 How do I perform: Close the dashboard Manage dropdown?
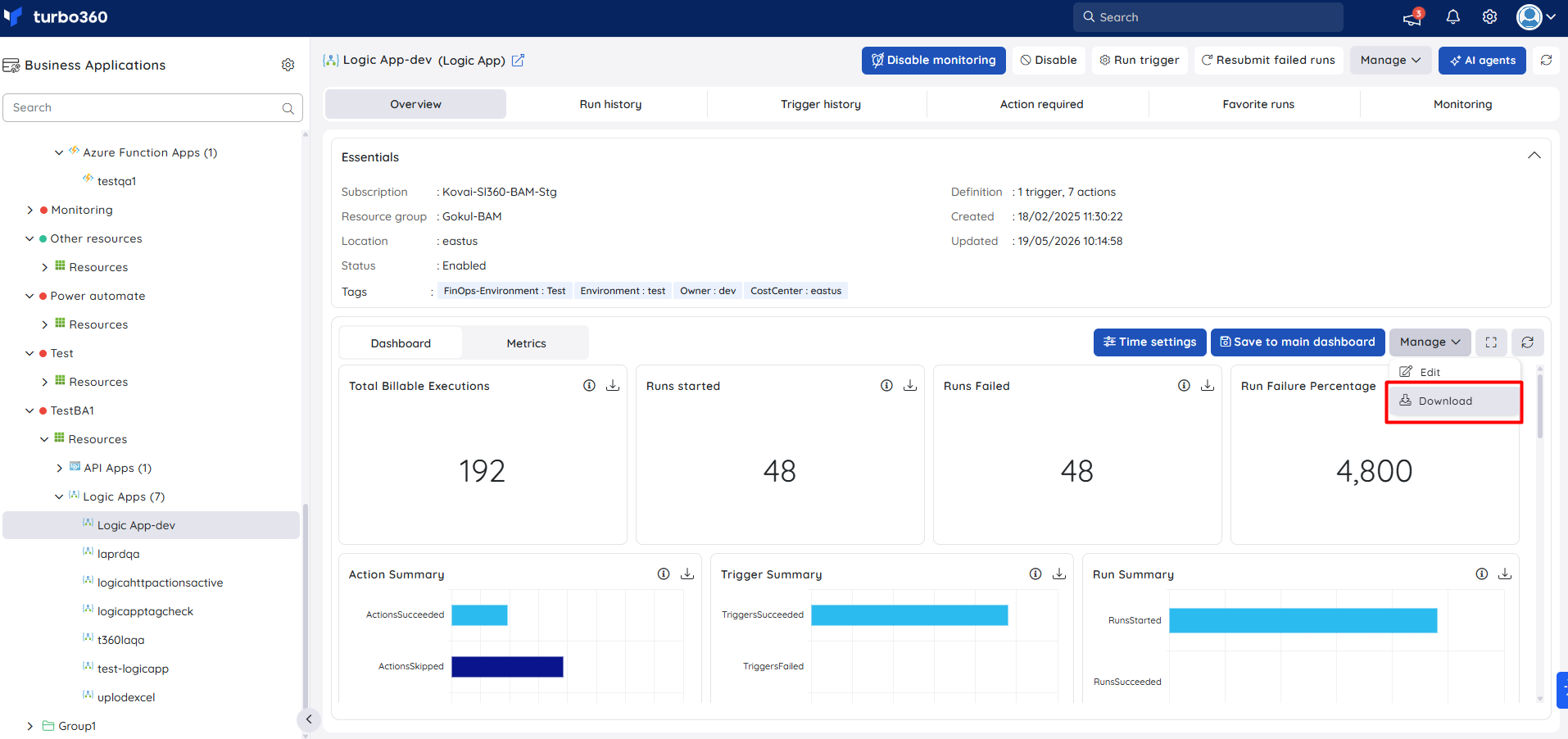[1430, 342]
